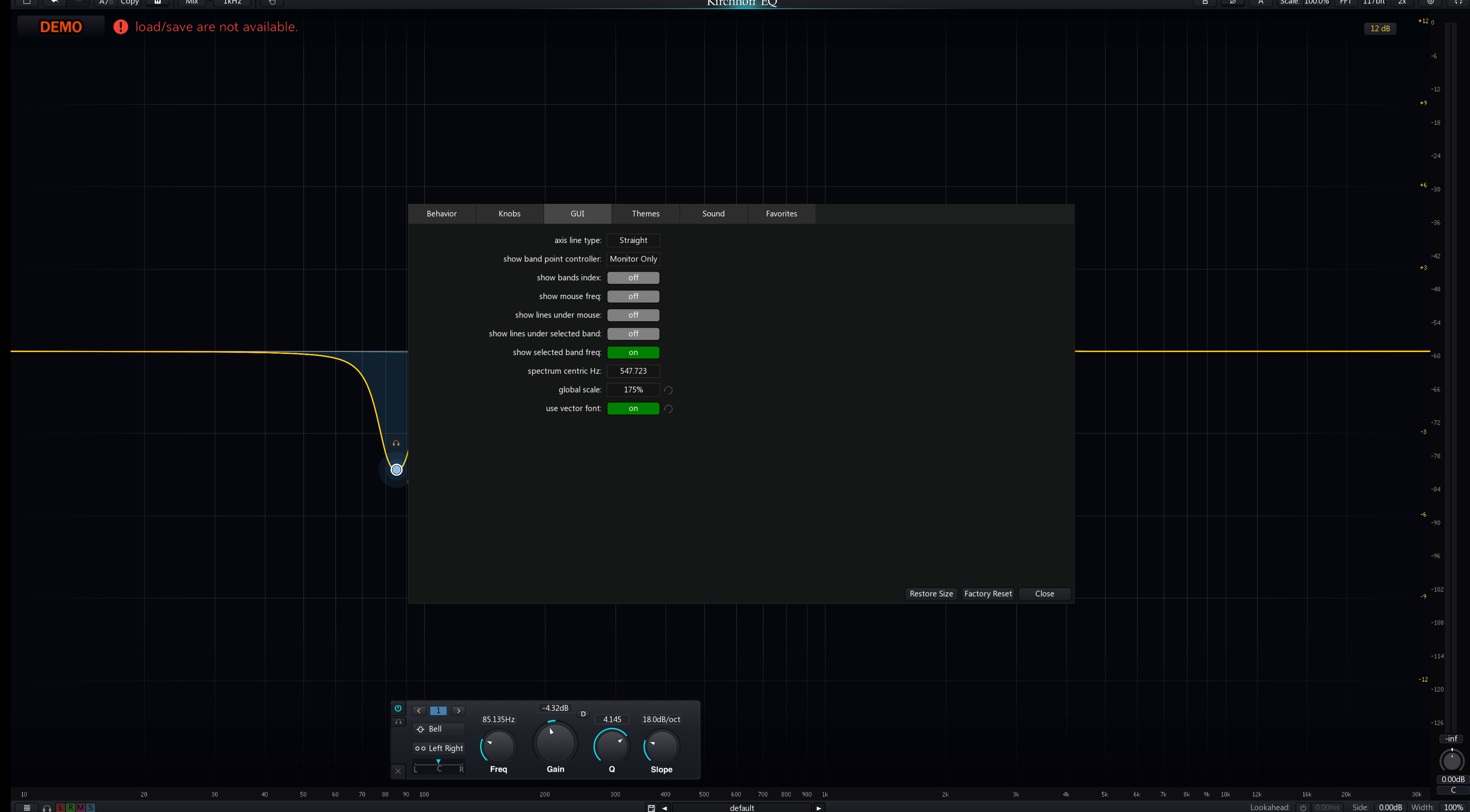The width and height of the screenshot is (1470, 812).
Task: Switch to the Sound tab
Action: [x=713, y=213]
